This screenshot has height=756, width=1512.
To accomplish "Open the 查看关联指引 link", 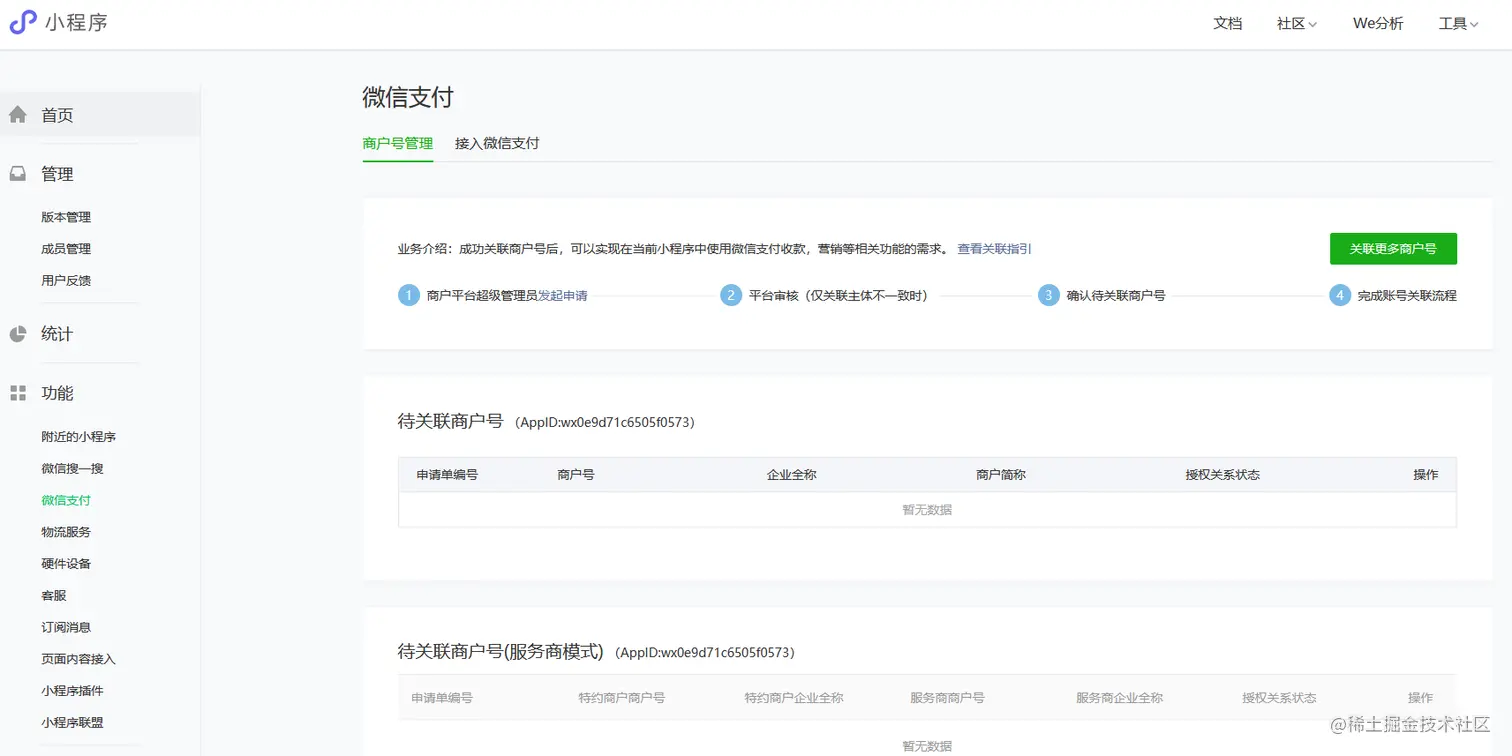I will pos(995,249).
